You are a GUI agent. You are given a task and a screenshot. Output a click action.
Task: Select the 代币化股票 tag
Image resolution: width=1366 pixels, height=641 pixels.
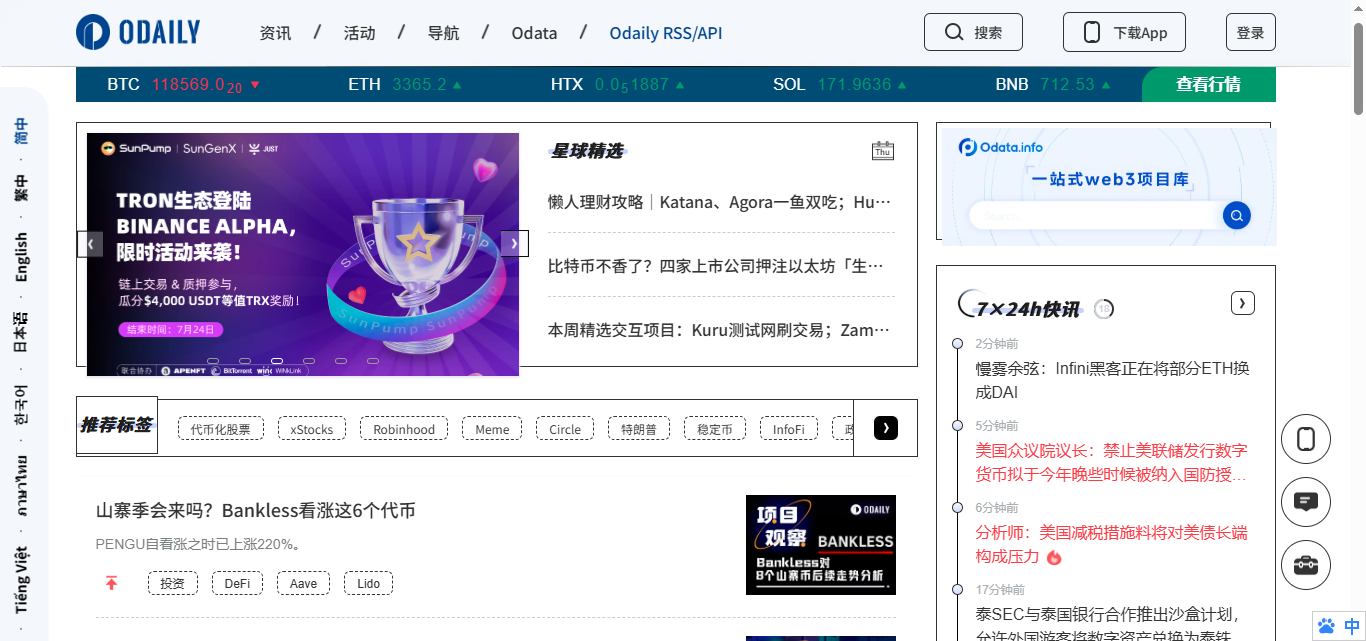pyautogui.click(x=221, y=429)
